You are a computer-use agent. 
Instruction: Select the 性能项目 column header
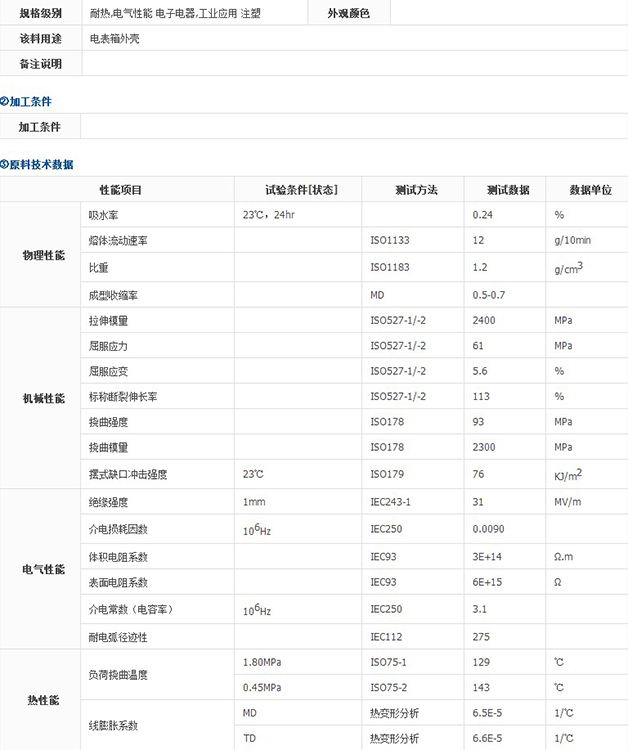pos(120,190)
